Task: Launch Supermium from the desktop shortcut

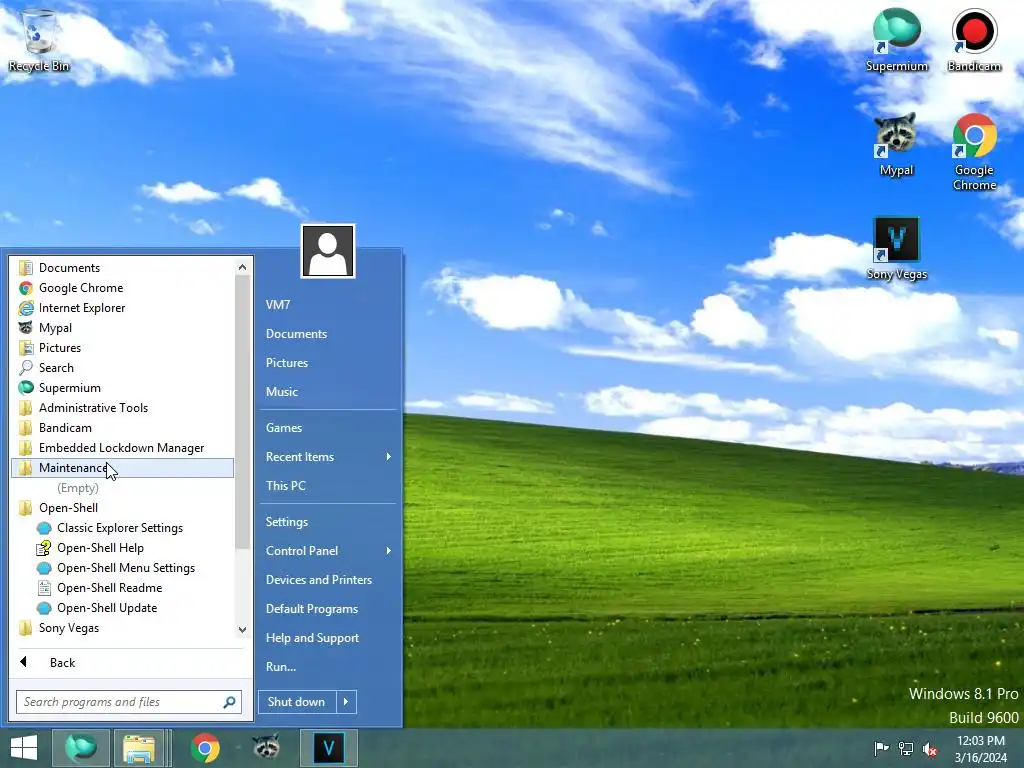Action: (x=897, y=40)
